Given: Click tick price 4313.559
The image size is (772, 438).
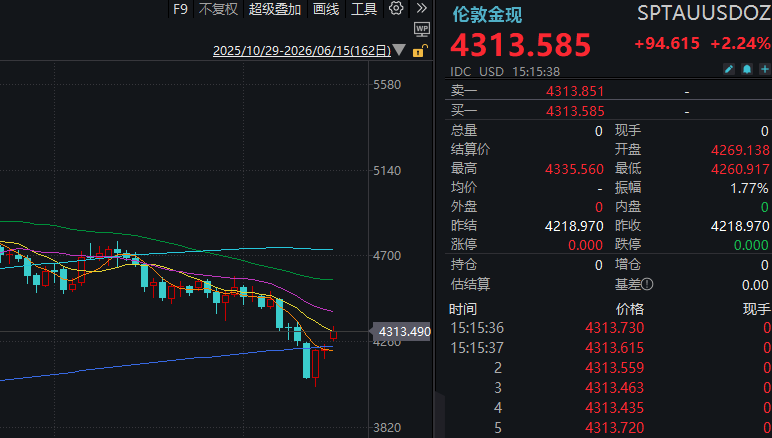Looking at the screenshot, I should point(614,368).
